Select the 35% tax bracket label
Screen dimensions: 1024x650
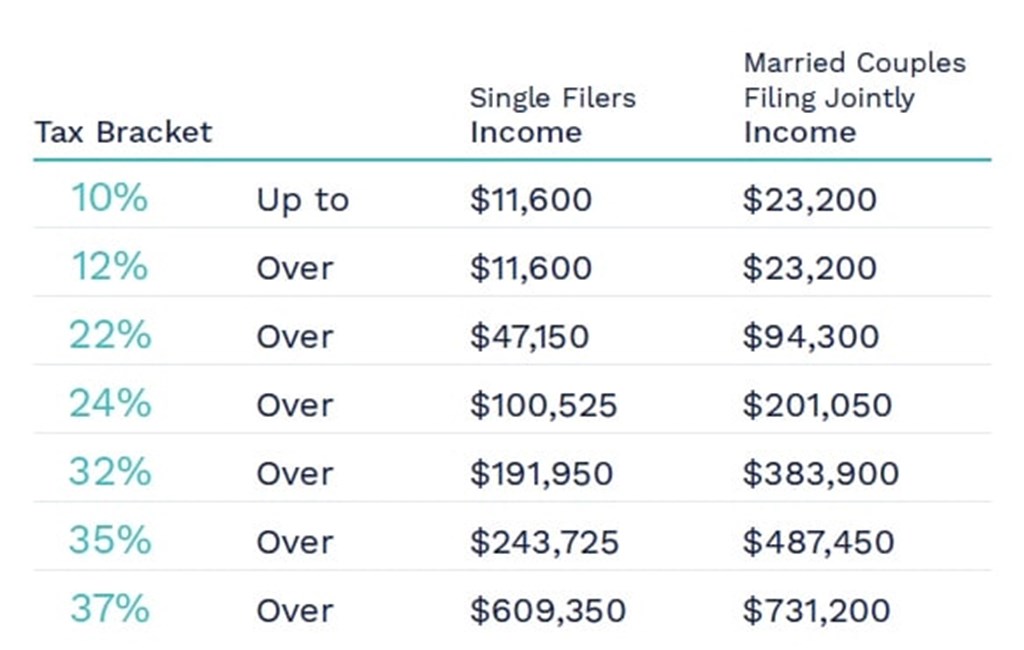110,541
